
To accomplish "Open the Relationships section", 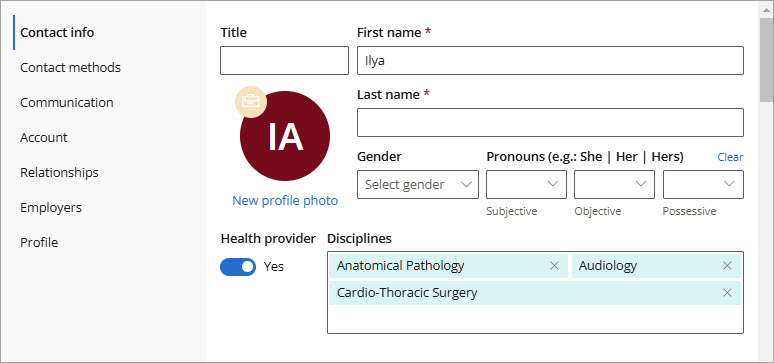I will (x=59, y=172).
